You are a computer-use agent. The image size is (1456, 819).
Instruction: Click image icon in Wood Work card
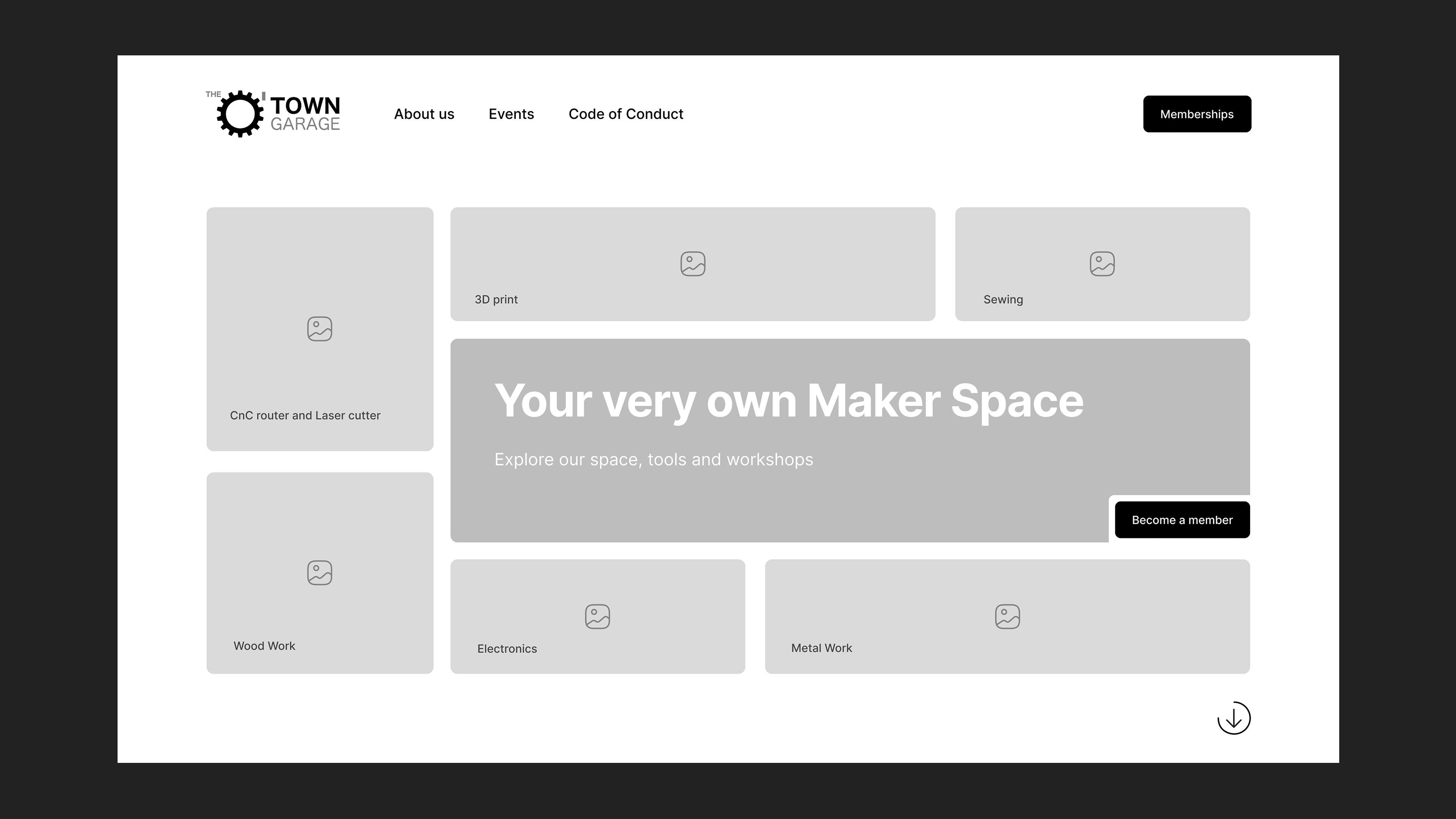point(319,573)
